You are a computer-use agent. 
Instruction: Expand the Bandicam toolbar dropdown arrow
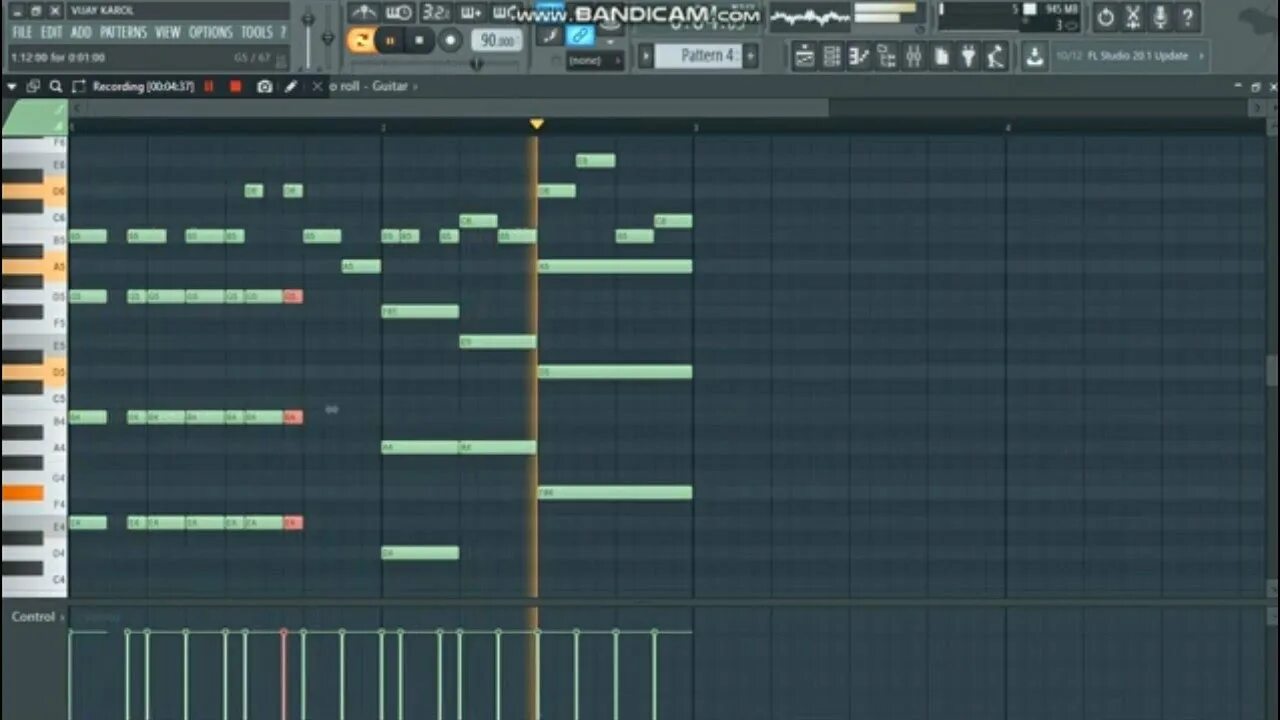pyautogui.click(x=12, y=87)
